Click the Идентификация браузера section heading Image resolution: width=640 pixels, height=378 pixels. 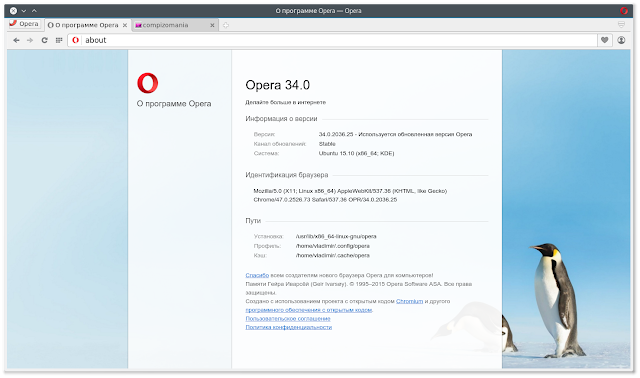point(287,175)
